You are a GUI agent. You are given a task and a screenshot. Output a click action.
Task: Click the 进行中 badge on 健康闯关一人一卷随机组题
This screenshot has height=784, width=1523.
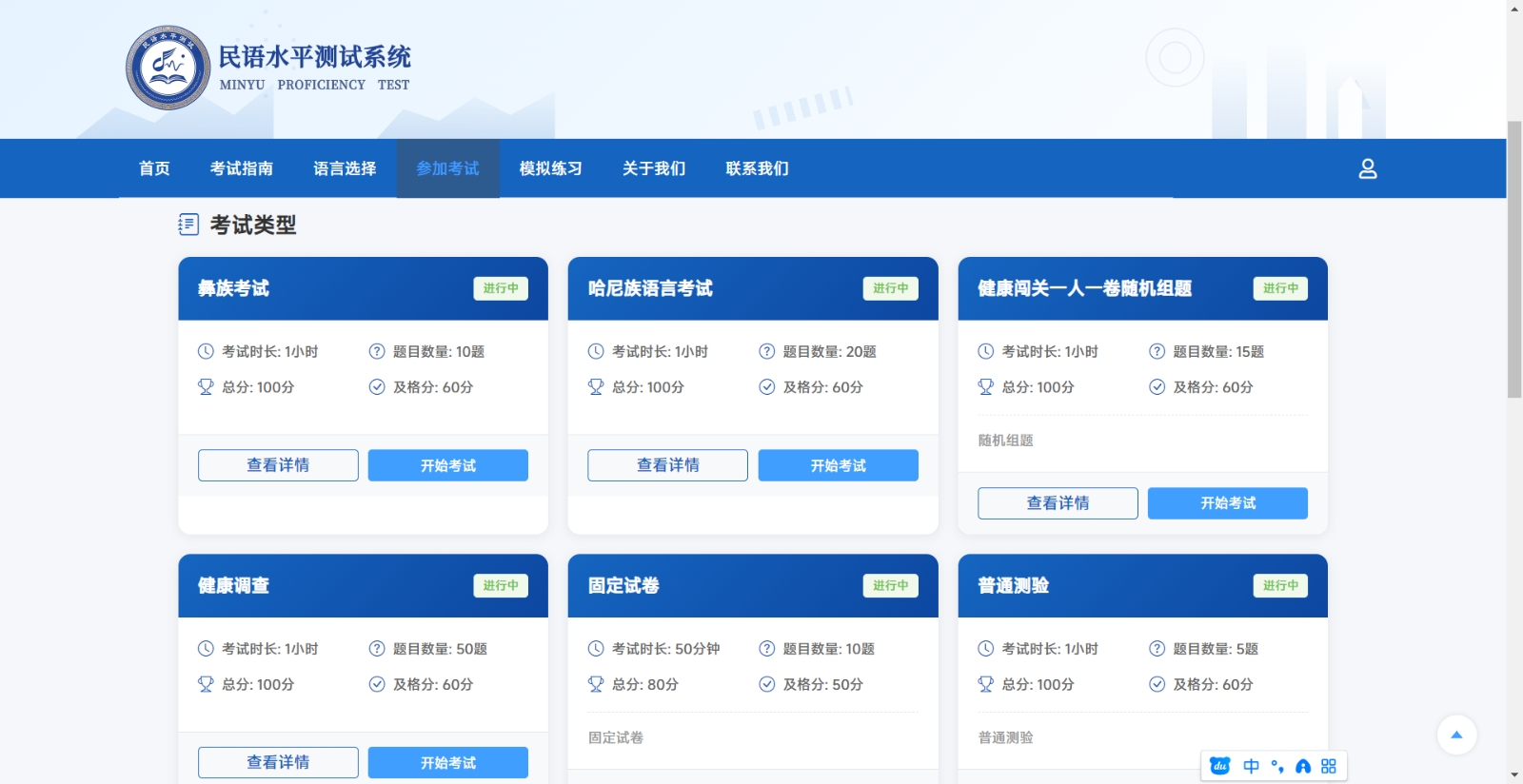[x=1280, y=288]
